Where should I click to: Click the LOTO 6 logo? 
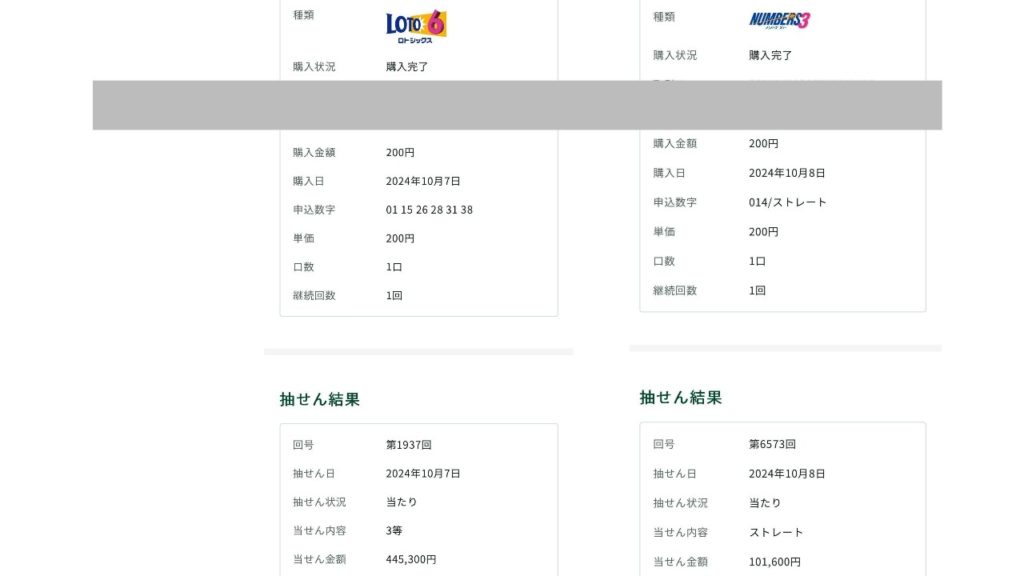click(416, 25)
